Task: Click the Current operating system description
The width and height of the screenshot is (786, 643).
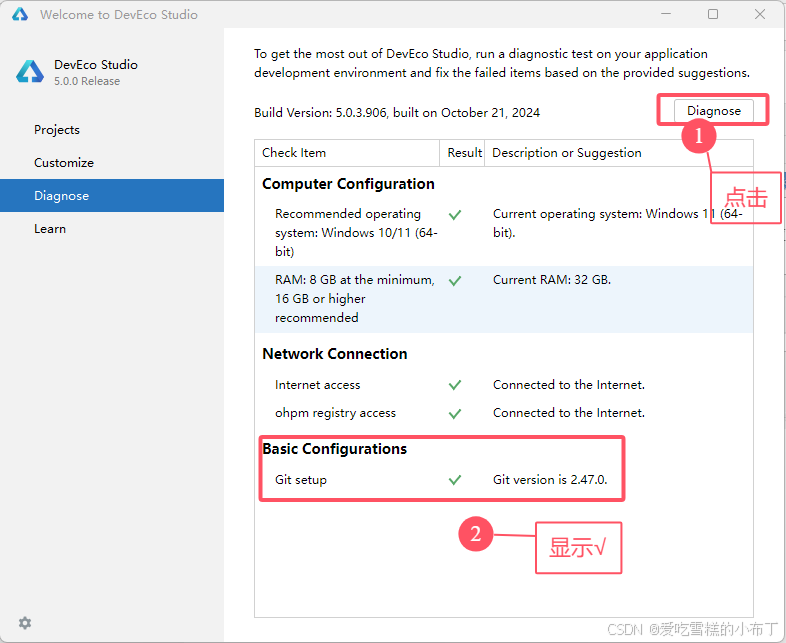Action: [x=618, y=223]
